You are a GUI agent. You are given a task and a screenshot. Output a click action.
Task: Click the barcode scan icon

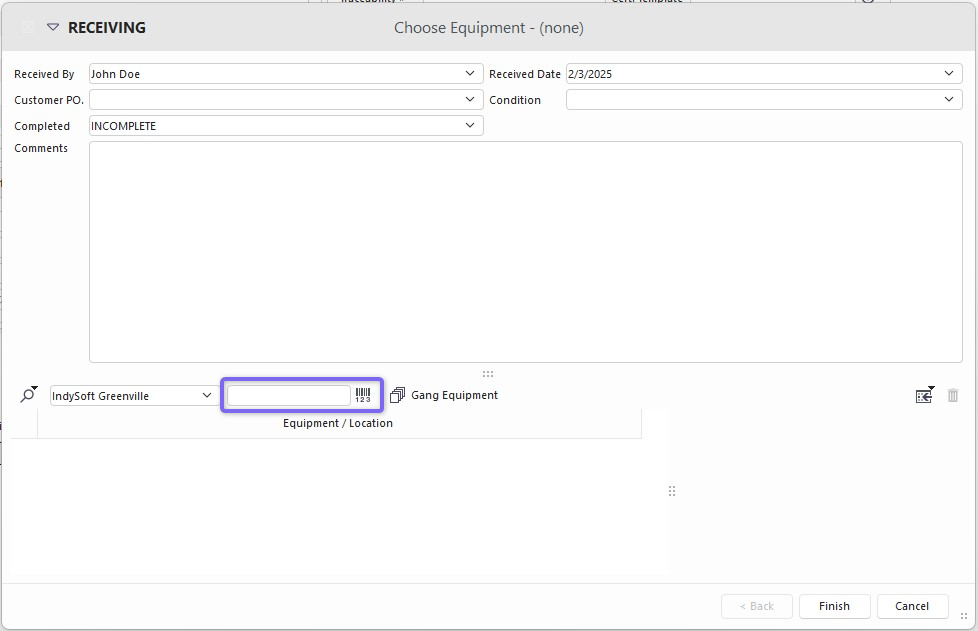363,396
